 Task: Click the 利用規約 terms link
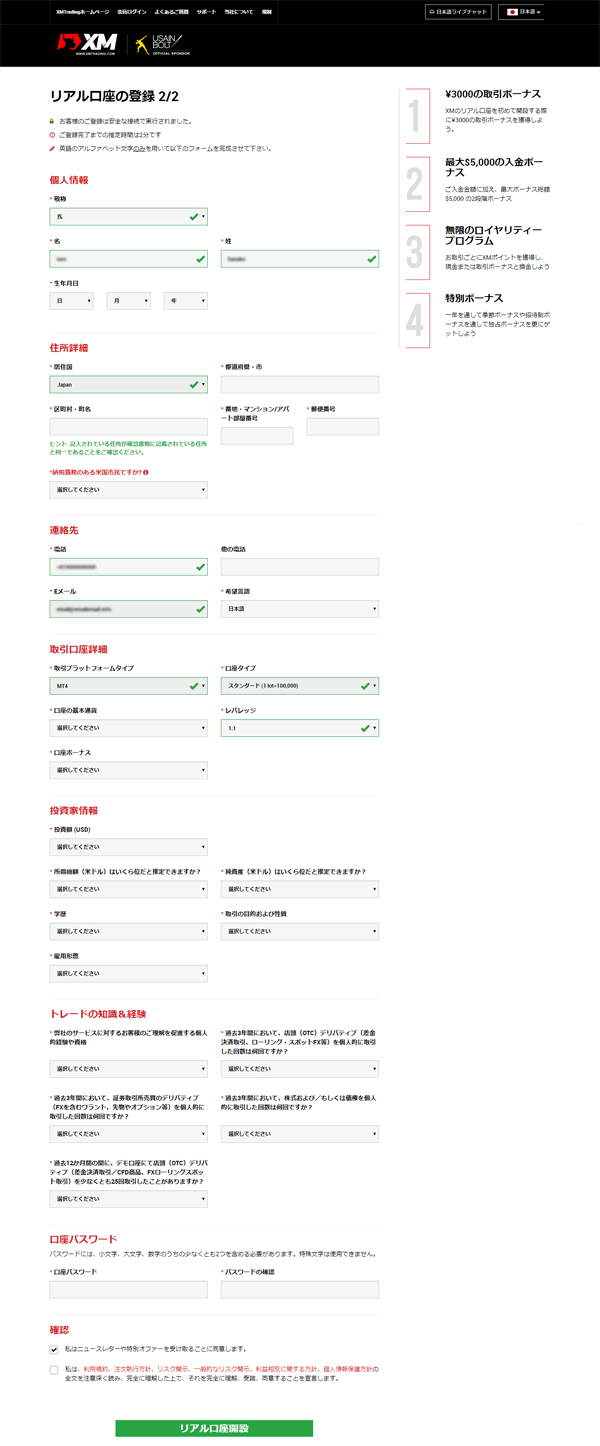coord(95,1368)
